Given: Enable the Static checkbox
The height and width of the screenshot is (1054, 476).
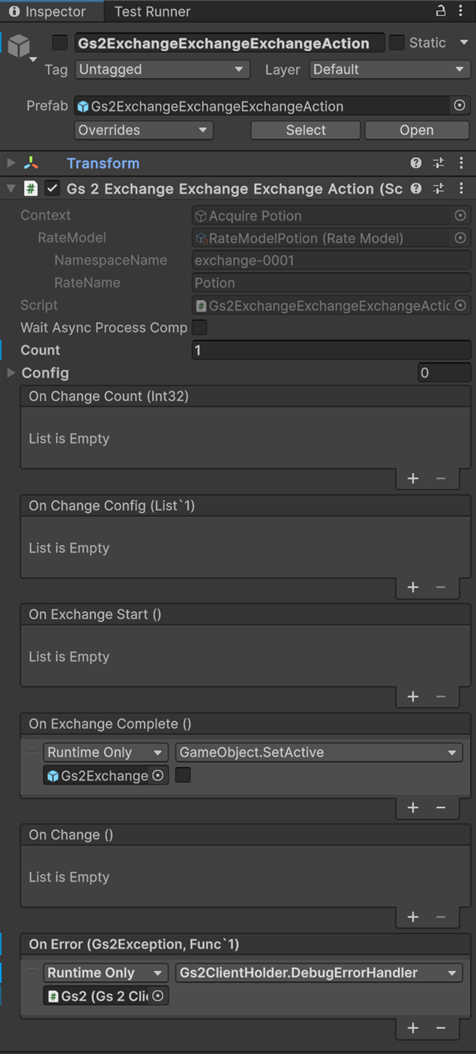Looking at the screenshot, I should 397,43.
